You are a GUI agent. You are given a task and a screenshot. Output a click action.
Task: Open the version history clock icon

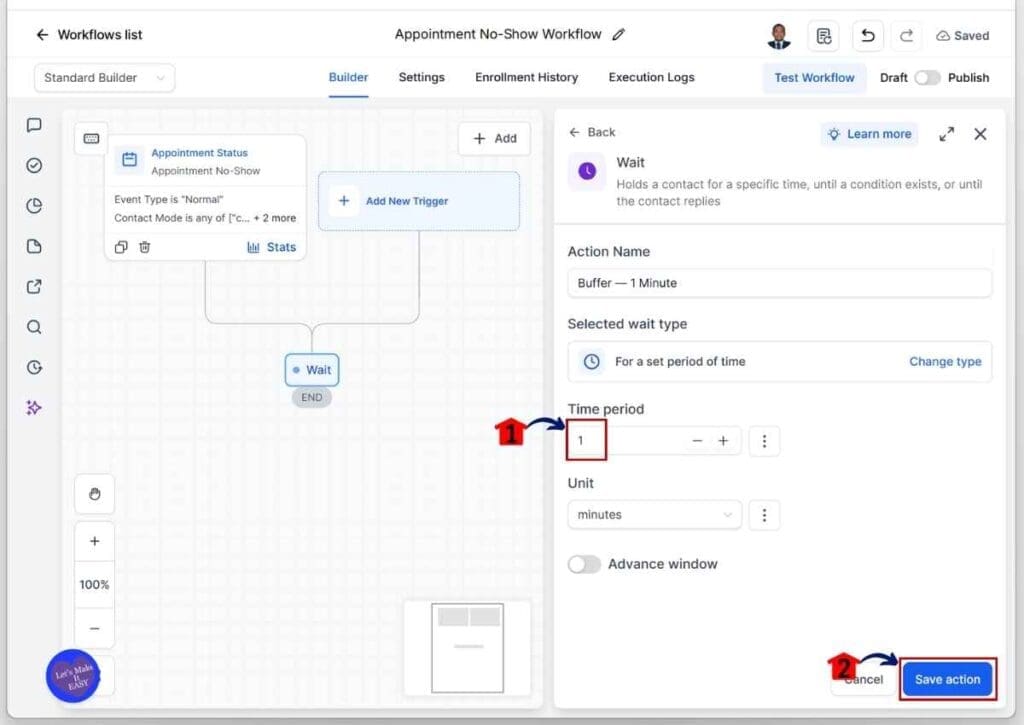(34, 367)
